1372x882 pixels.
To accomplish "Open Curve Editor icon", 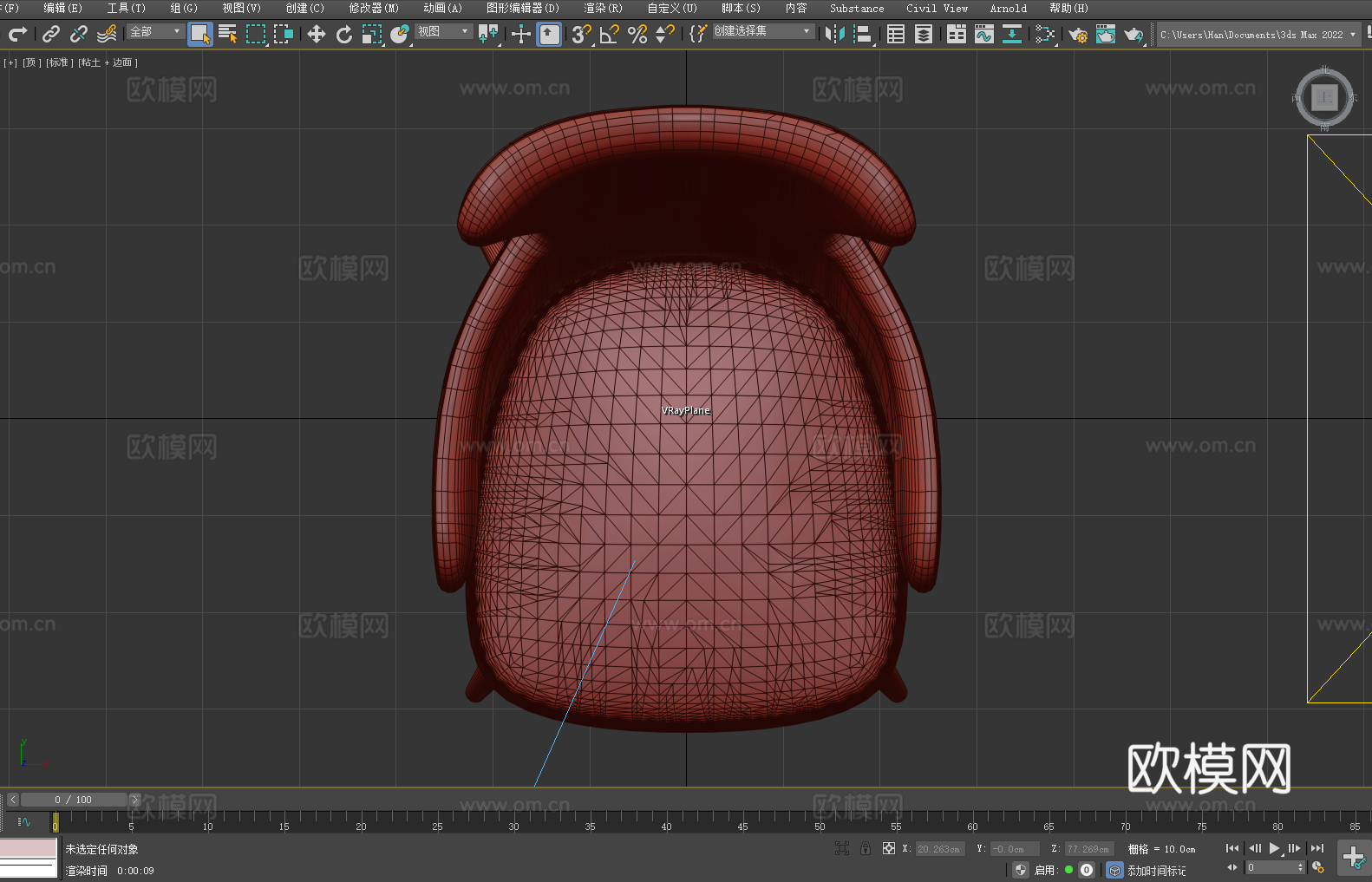I will coord(984,34).
